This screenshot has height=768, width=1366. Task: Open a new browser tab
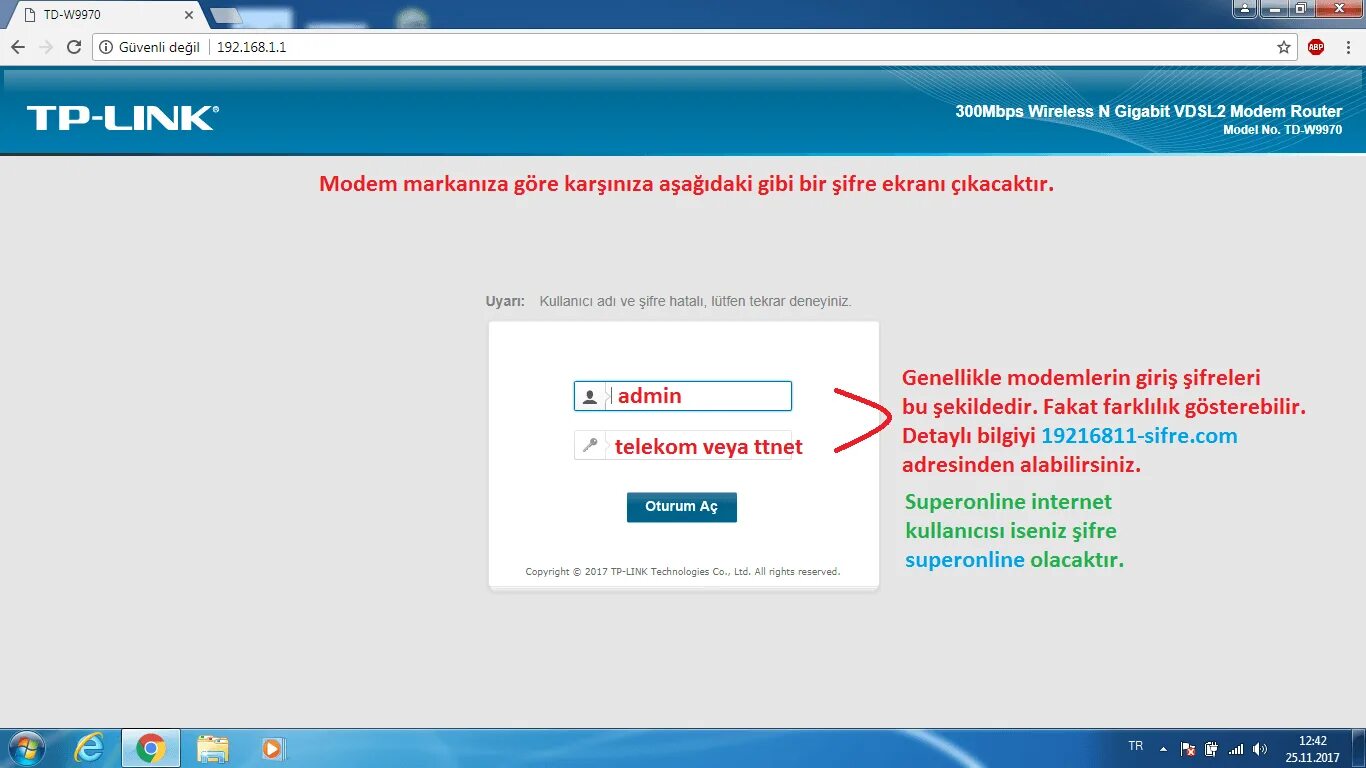(x=226, y=15)
